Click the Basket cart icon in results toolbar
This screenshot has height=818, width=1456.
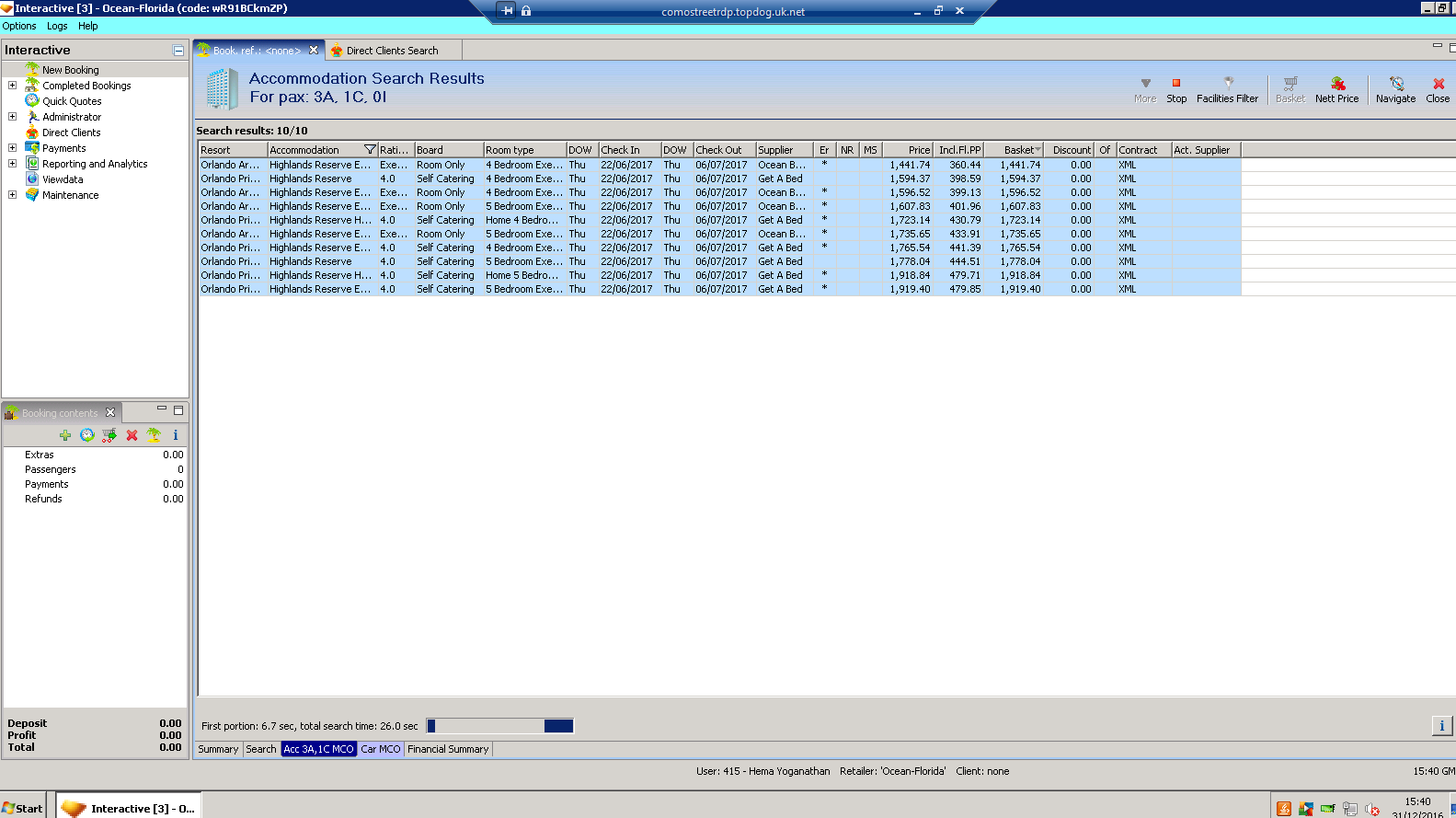[1290, 84]
